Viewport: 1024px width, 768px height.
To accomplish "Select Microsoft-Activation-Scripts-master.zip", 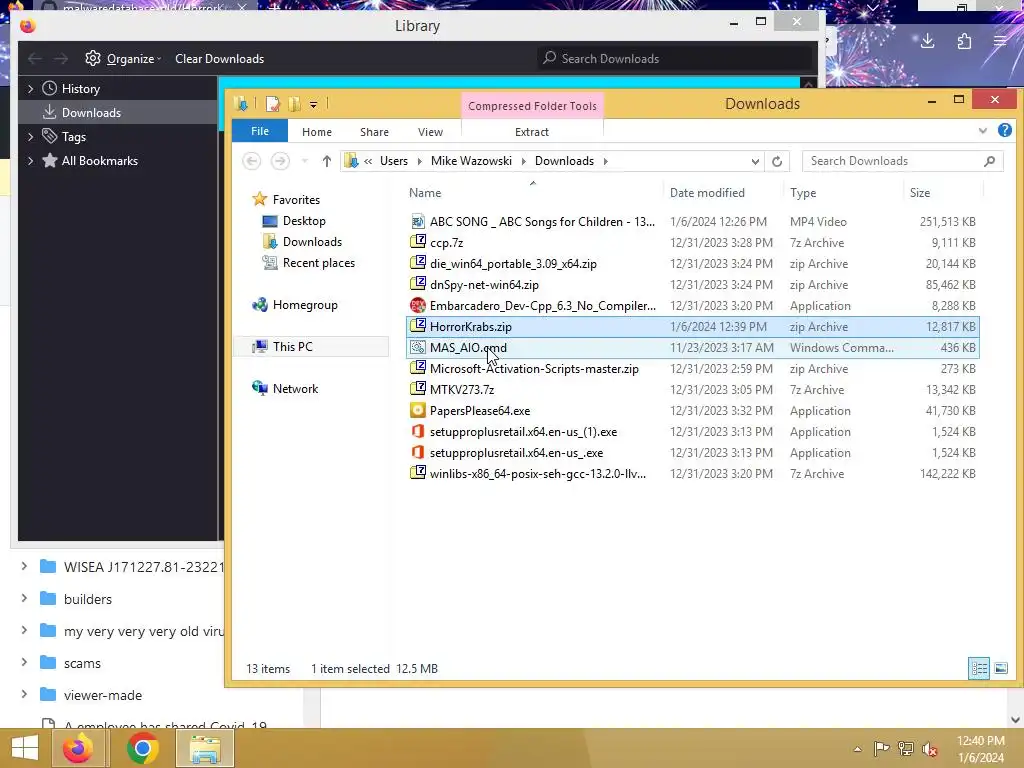I will 692,368.
